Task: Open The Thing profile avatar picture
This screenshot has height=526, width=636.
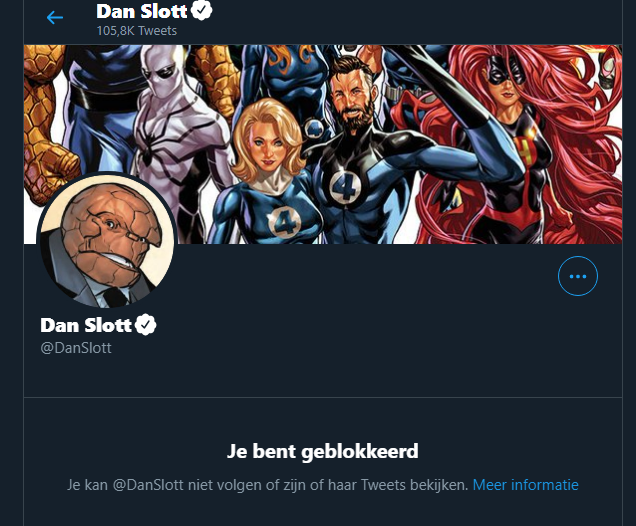Action: click(107, 240)
